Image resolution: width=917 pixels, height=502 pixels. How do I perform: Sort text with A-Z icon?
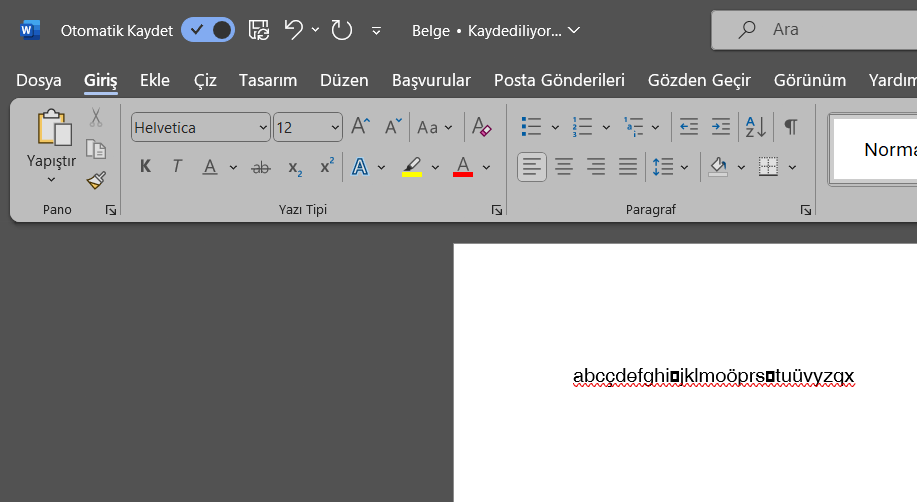click(x=756, y=126)
